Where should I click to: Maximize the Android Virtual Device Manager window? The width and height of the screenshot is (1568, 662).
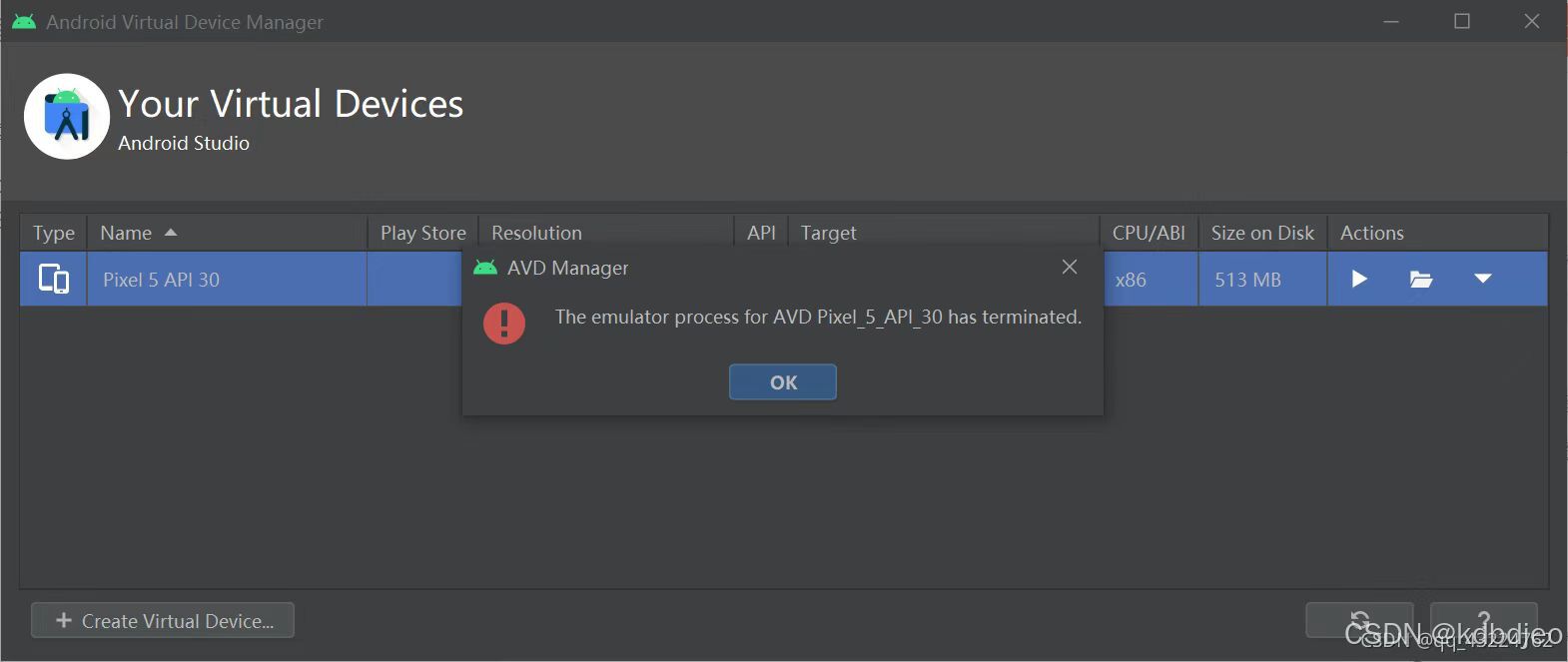pyautogui.click(x=1462, y=21)
